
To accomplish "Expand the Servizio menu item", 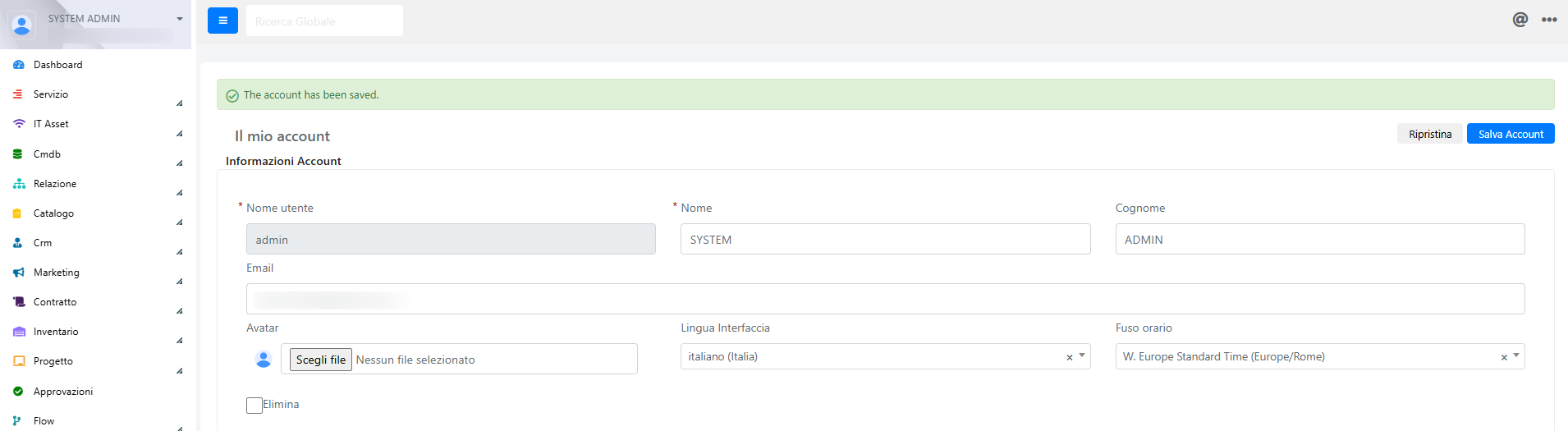I will pos(95,94).
